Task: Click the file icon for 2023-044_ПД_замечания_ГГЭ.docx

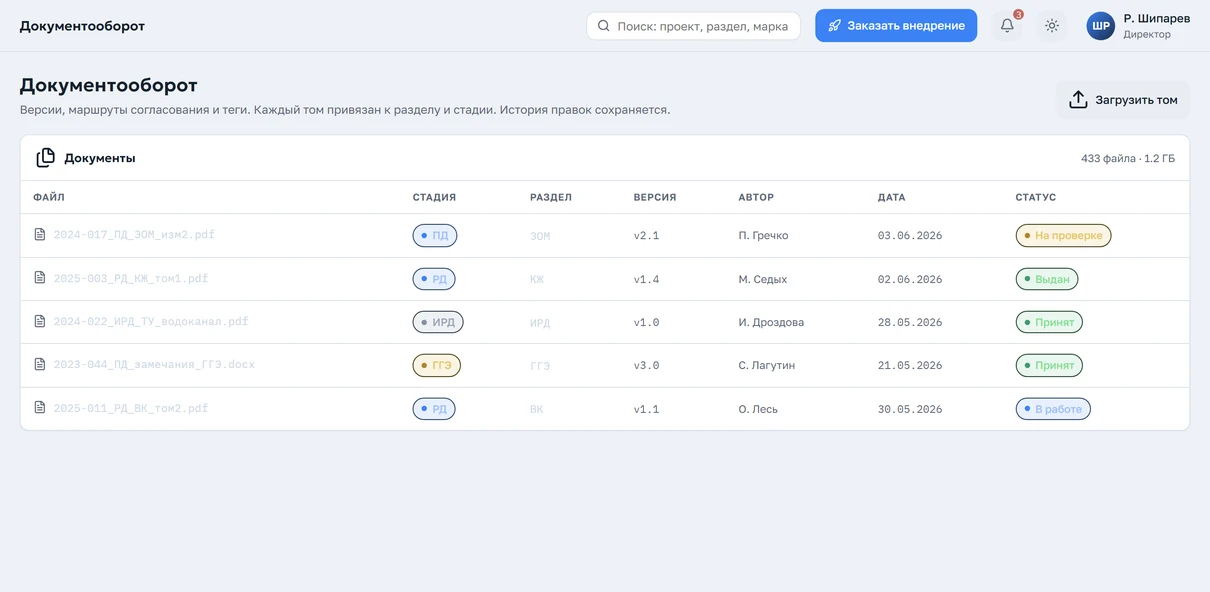Action: pos(40,365)
